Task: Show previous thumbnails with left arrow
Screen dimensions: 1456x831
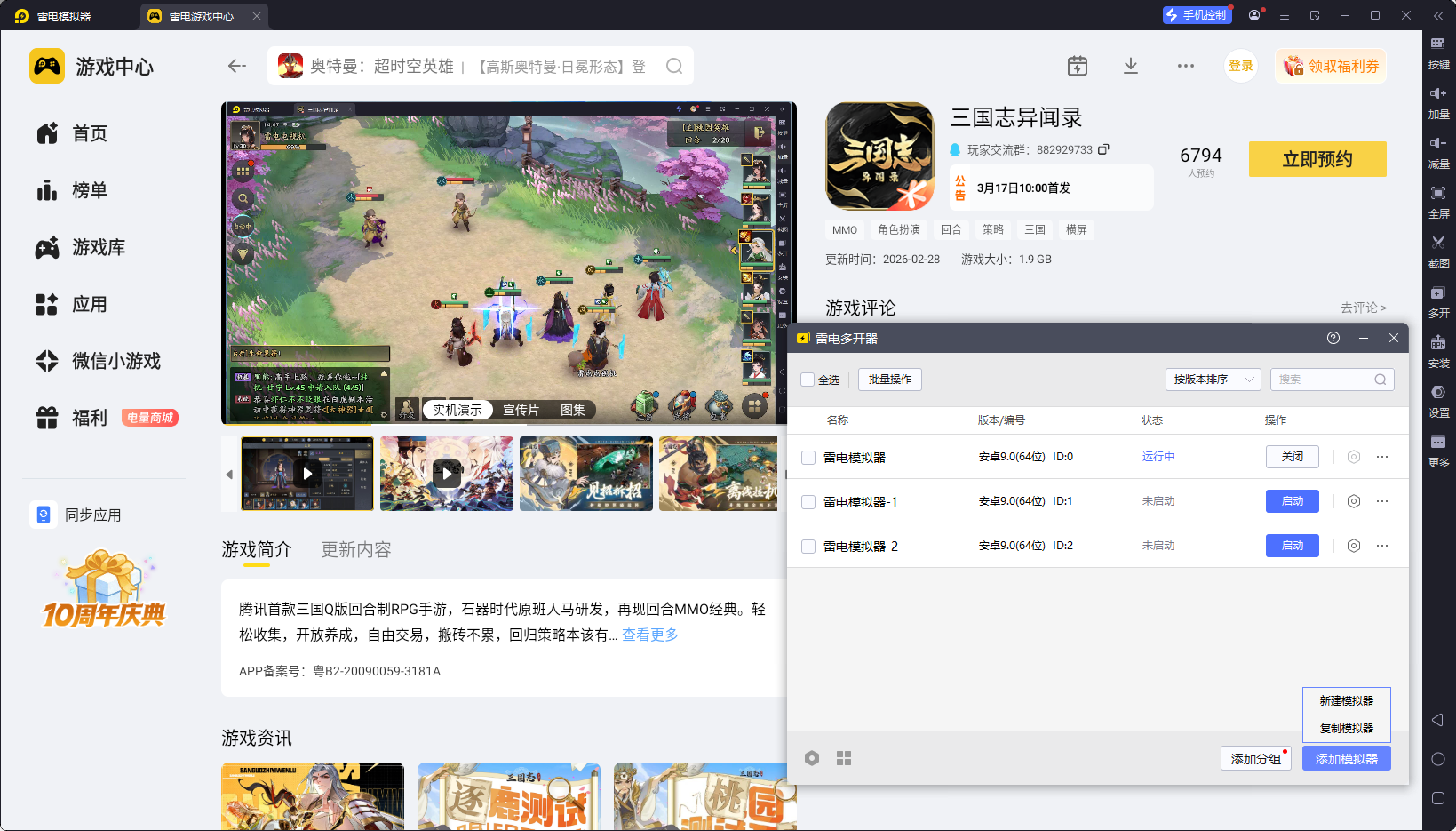Action: pyautogui.click(x=229, y=475)
